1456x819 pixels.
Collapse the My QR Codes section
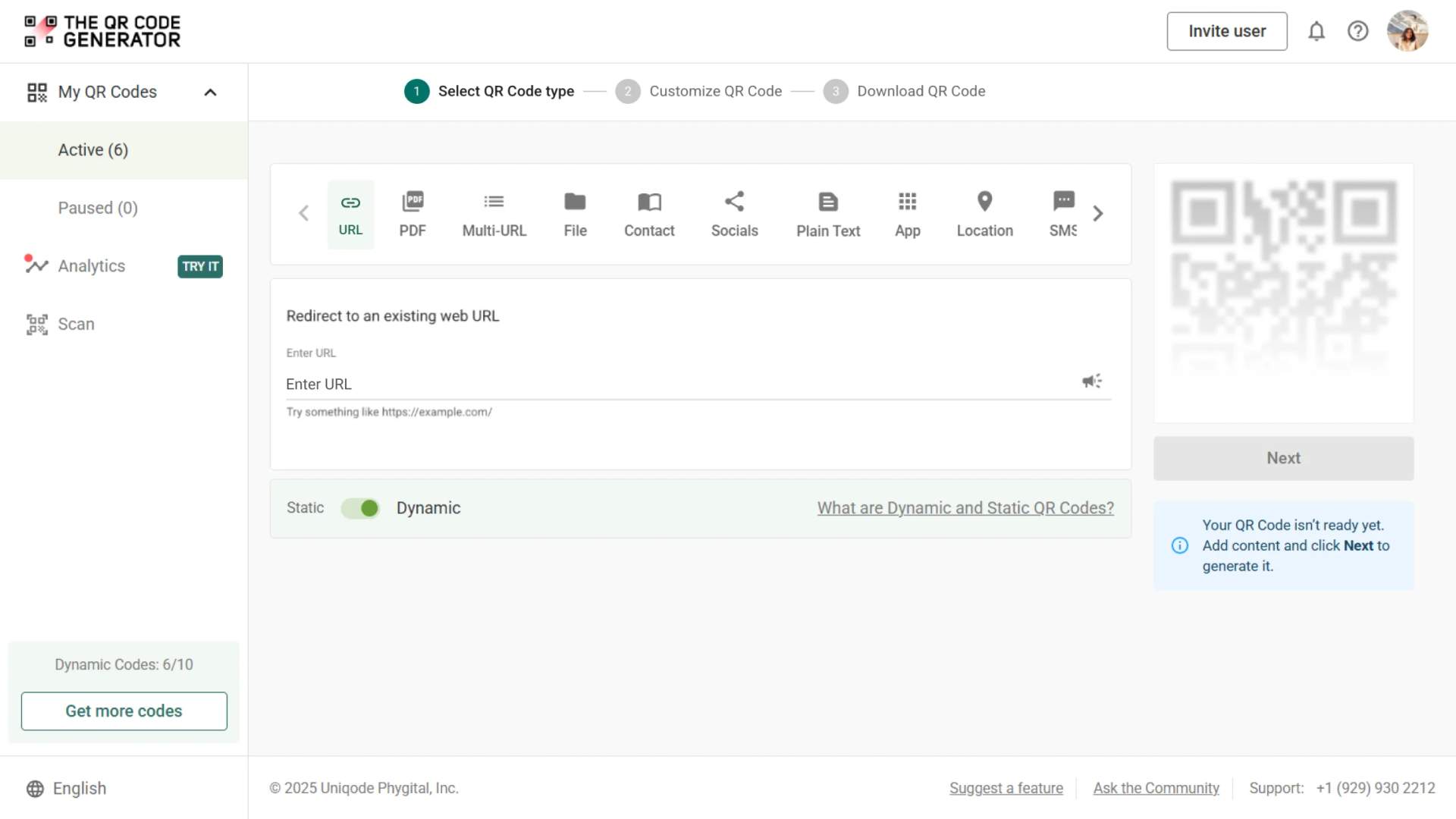211,93
